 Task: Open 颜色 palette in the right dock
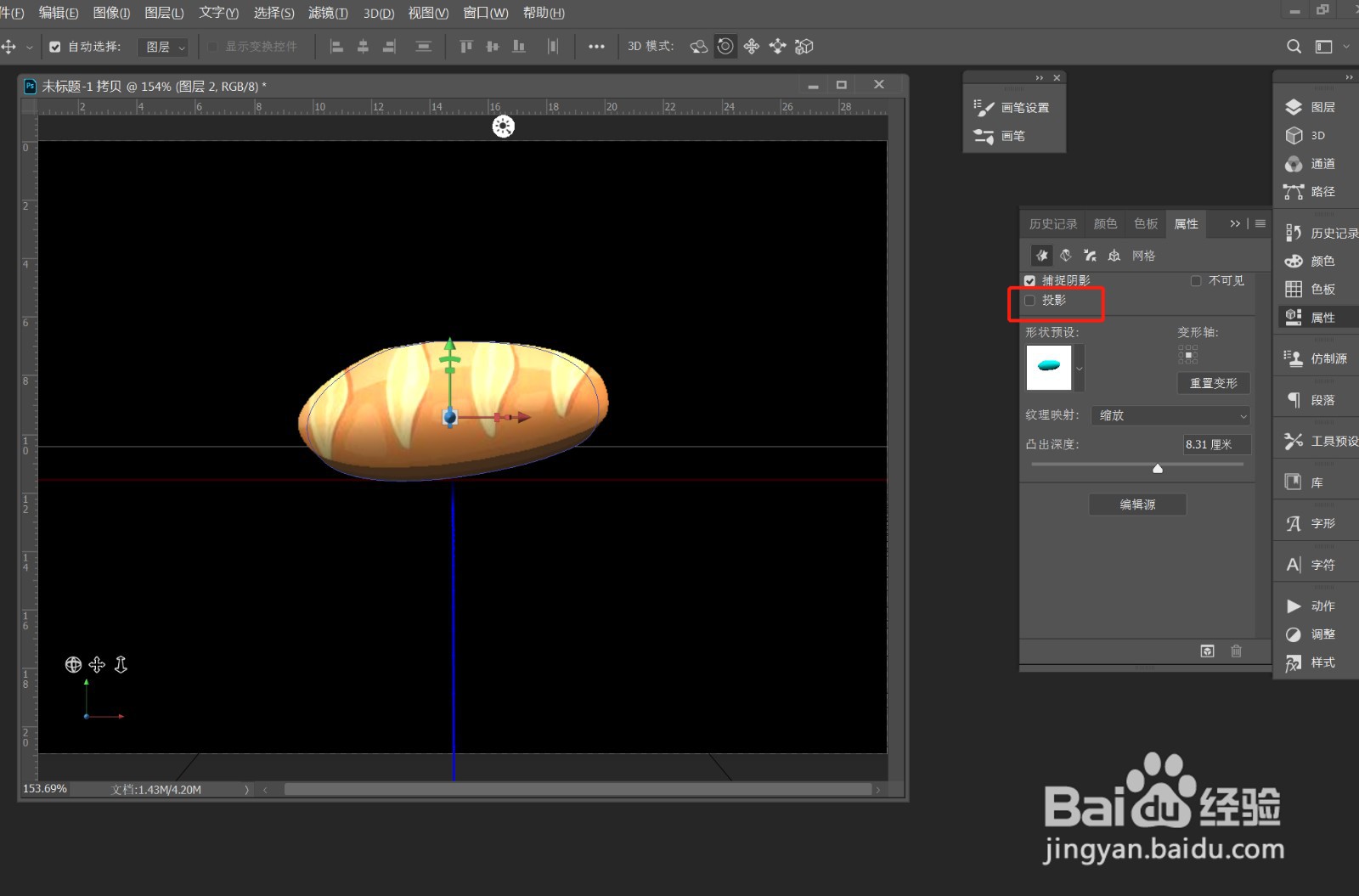1294,261
